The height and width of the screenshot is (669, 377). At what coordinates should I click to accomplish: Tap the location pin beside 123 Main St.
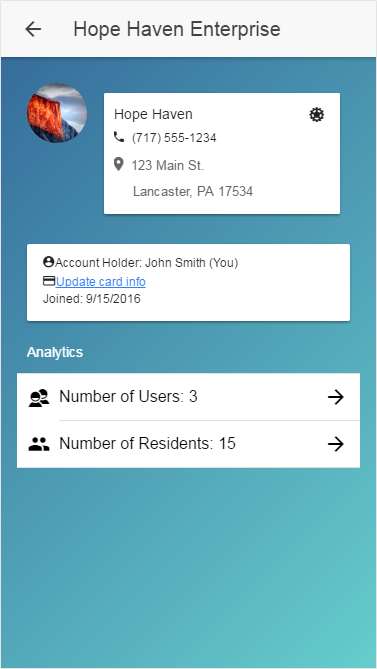pyautogui.click(x=119, y=164)
